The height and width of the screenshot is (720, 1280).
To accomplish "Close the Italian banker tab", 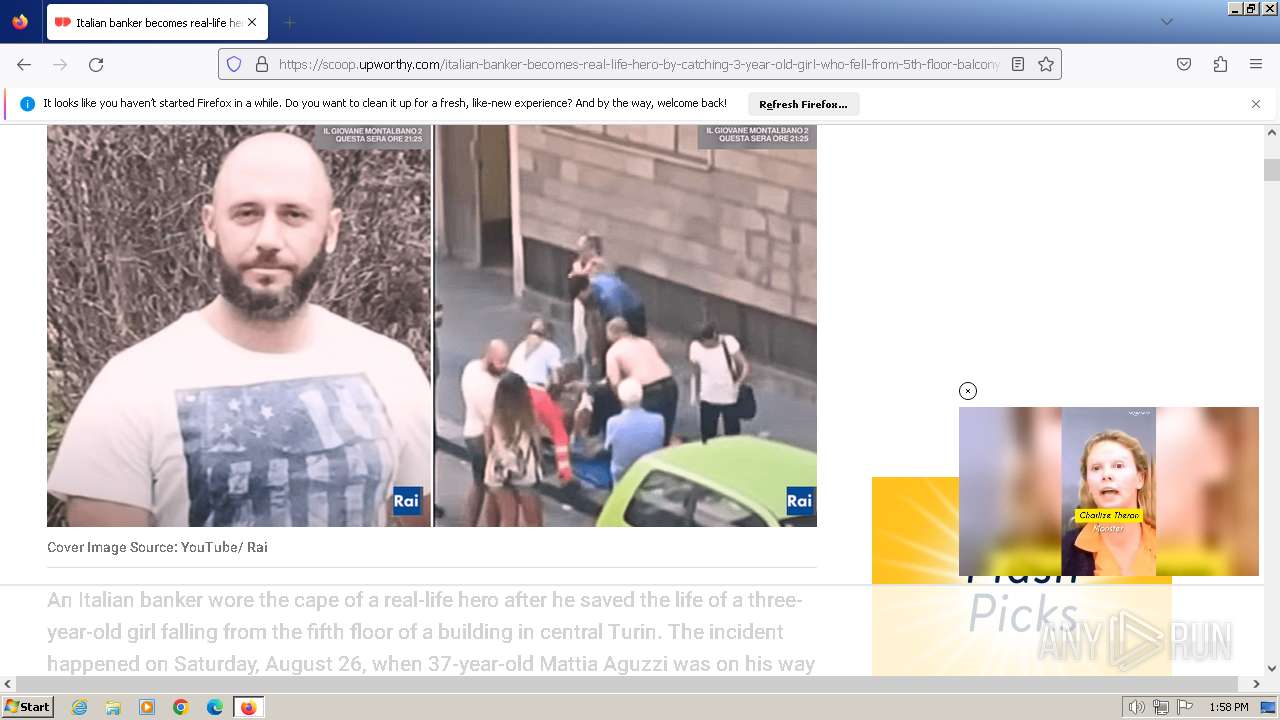I will [252, 22].
